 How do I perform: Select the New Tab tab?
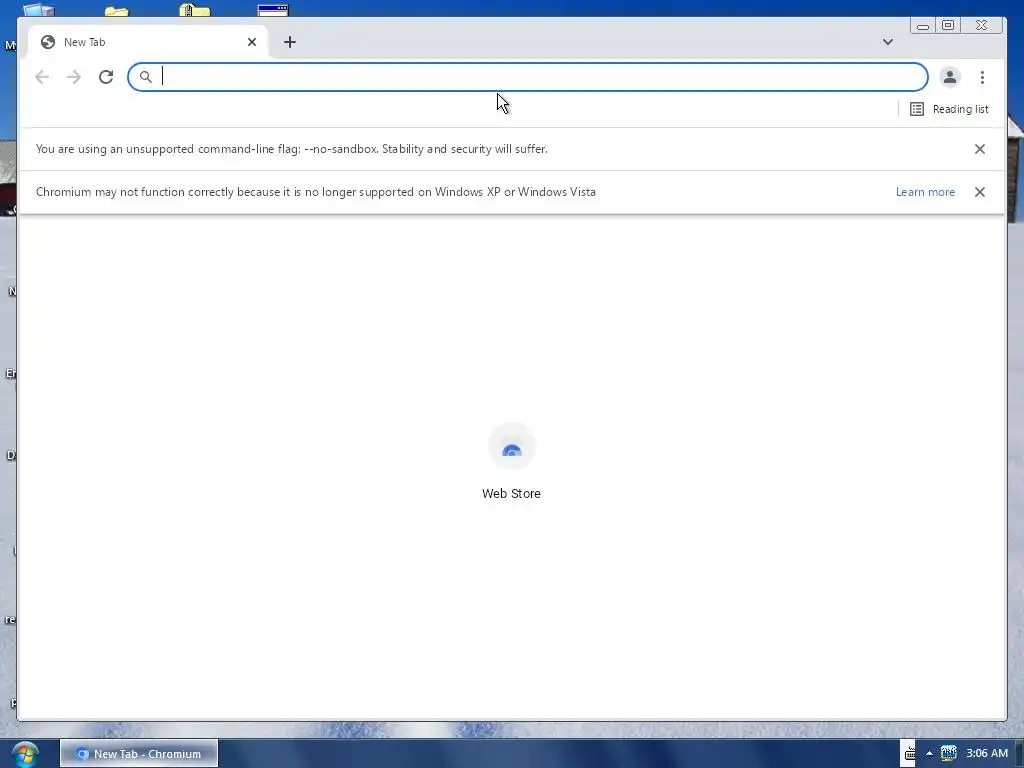coord(148,42)
